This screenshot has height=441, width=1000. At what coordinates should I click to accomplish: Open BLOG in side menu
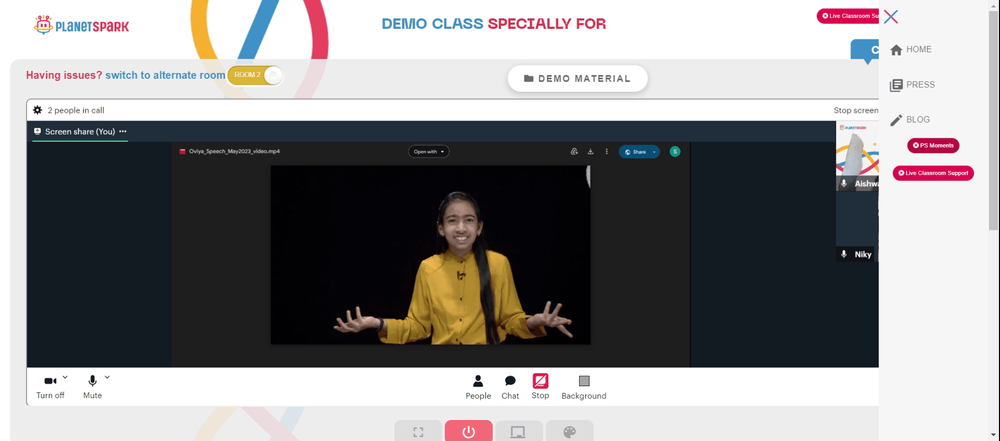coord(910,119)
